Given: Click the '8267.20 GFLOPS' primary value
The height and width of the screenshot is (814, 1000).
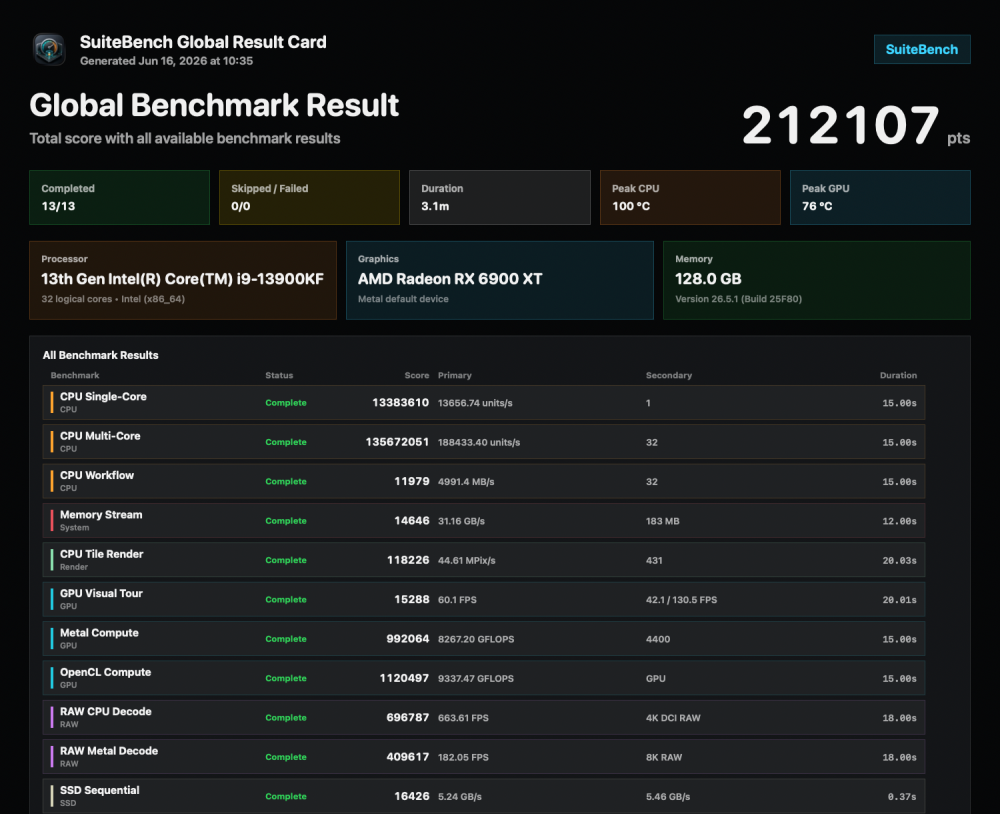Looking at the screenshot, I should [x=476, y=639].
